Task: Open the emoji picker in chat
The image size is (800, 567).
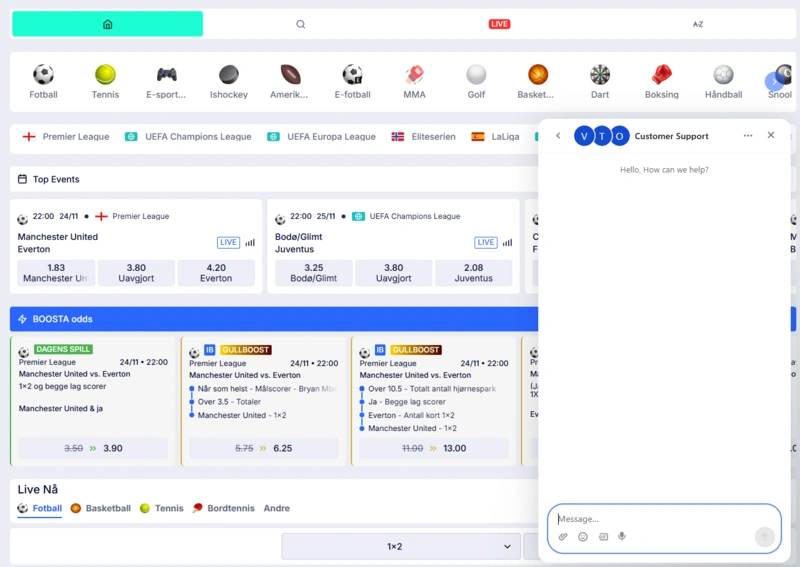Action: (x=583, y=537)
